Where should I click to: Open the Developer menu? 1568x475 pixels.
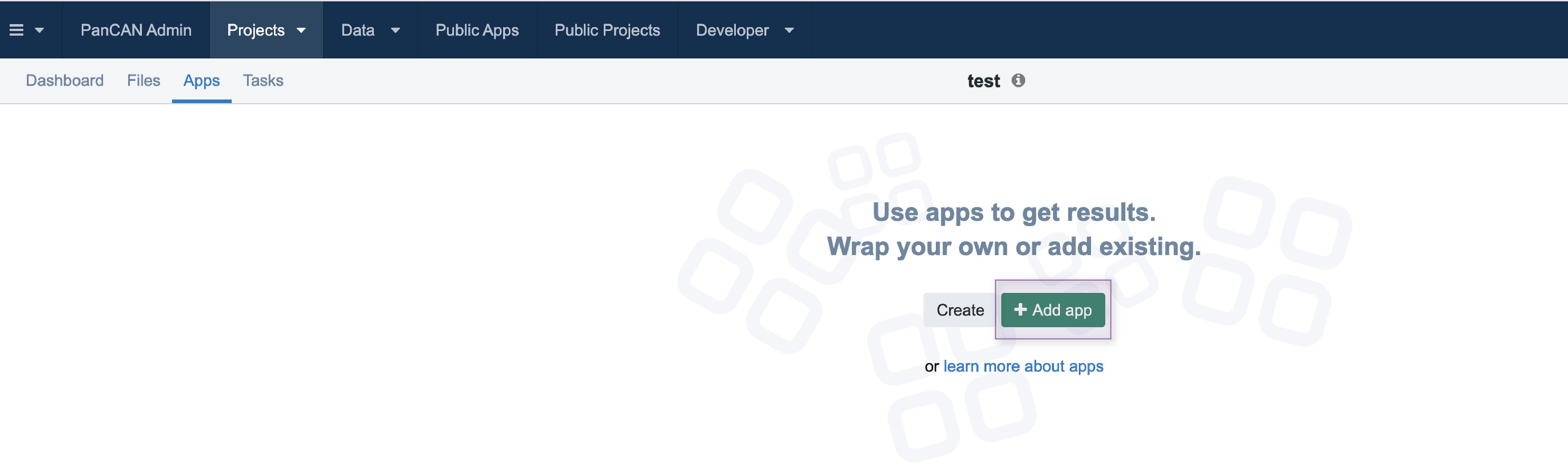click(732, 30)
